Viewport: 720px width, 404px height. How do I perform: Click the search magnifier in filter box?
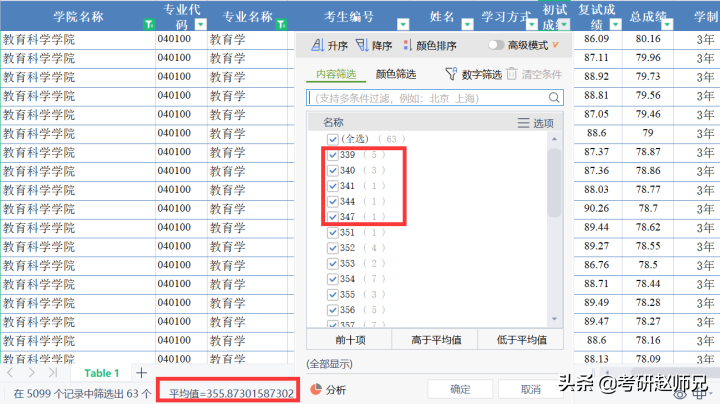pyautogui.click(x=554, y=97)
